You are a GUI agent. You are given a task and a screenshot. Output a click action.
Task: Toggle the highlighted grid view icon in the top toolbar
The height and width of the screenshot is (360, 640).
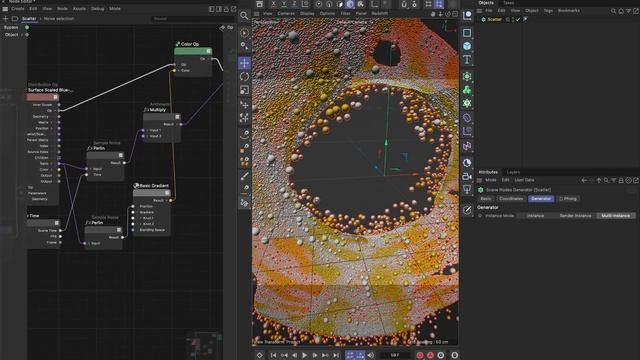click(439, 4)
